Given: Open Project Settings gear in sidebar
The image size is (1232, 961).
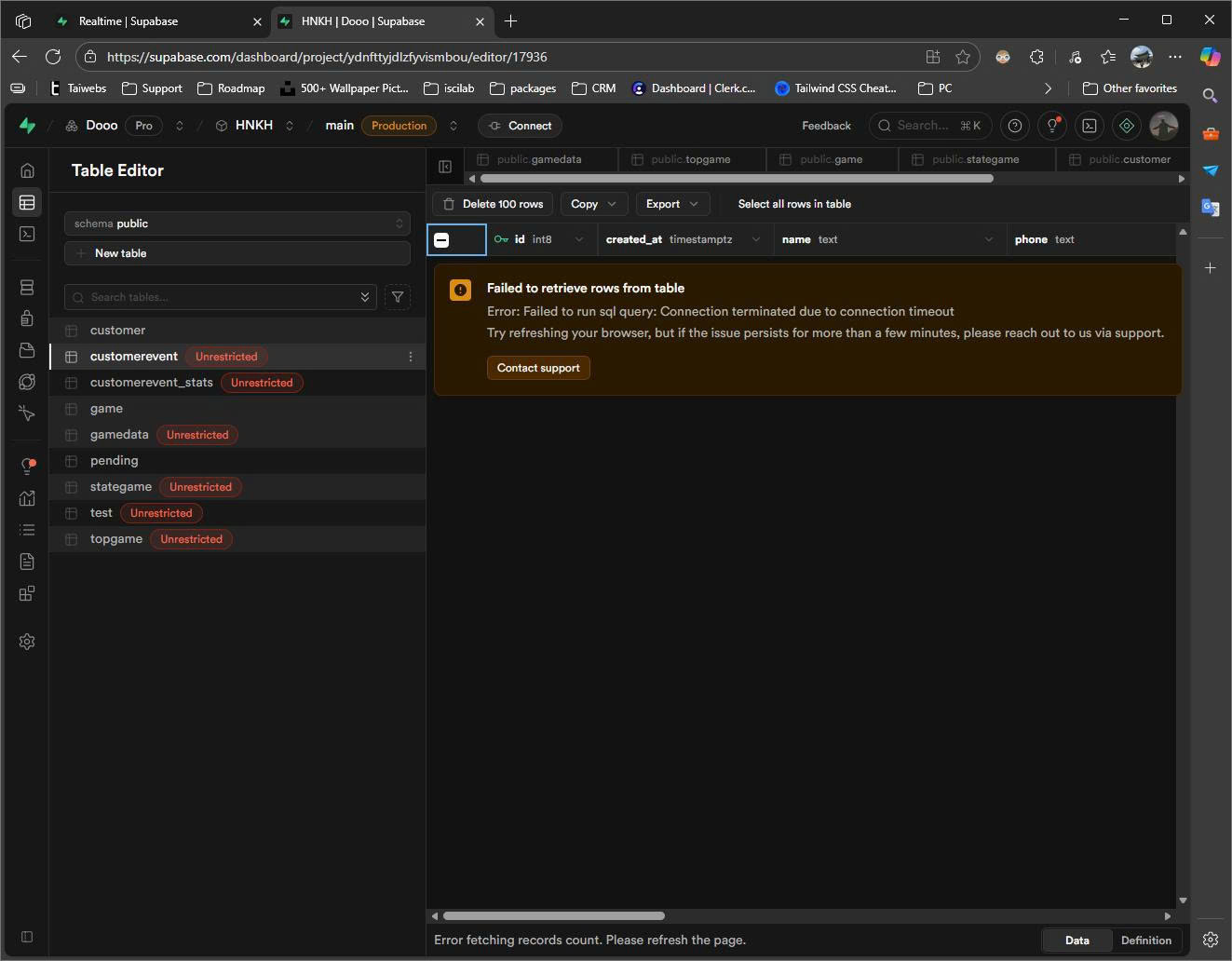Looking at the screenshot, I should (x=27, y=642).
